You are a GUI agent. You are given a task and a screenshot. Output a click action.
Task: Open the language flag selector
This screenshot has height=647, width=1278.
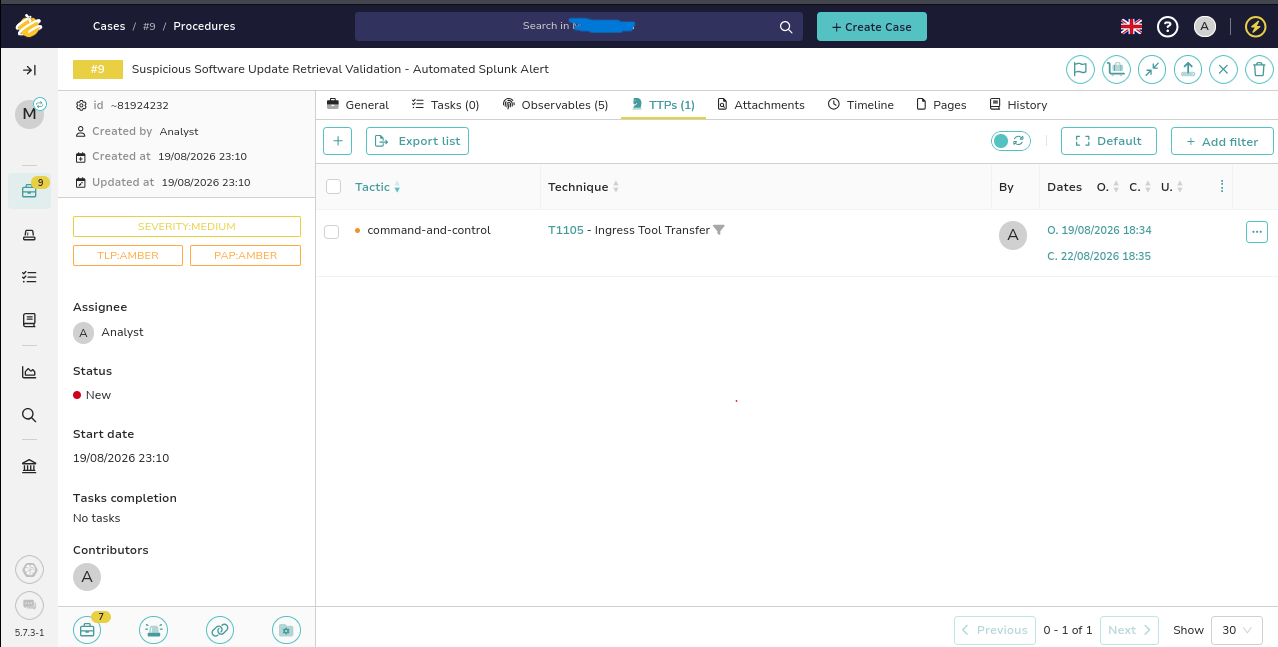[1131, 27]
